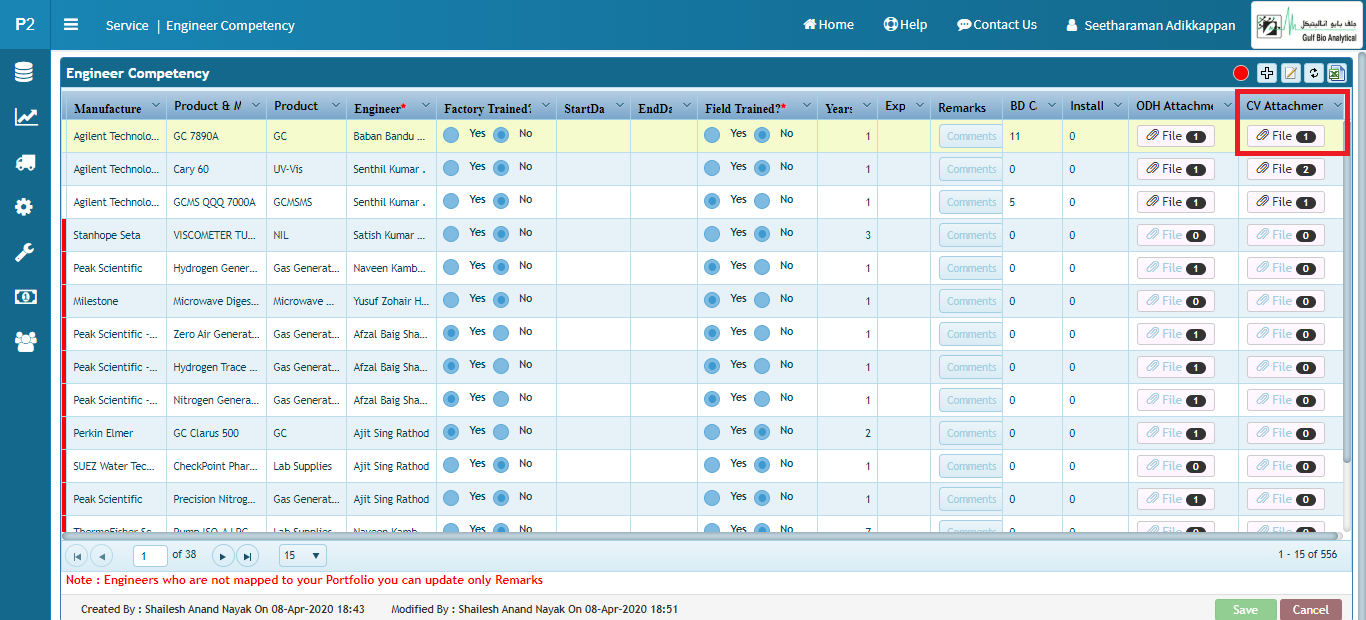Viewport: 1366px width, 620px height.
Task: Open Product & Model column filter dropdown
Action: [255, 106]
